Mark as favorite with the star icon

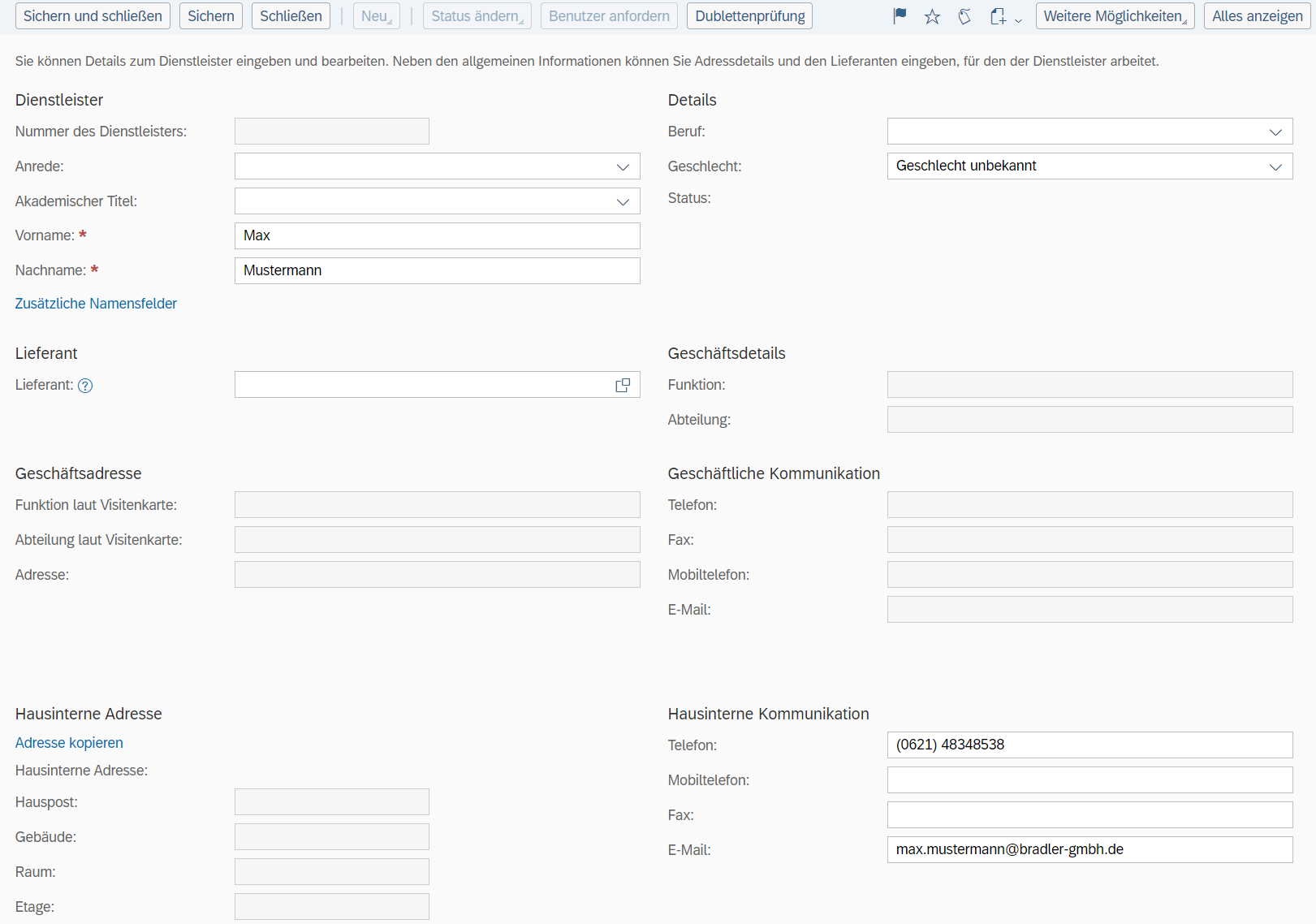932,16
